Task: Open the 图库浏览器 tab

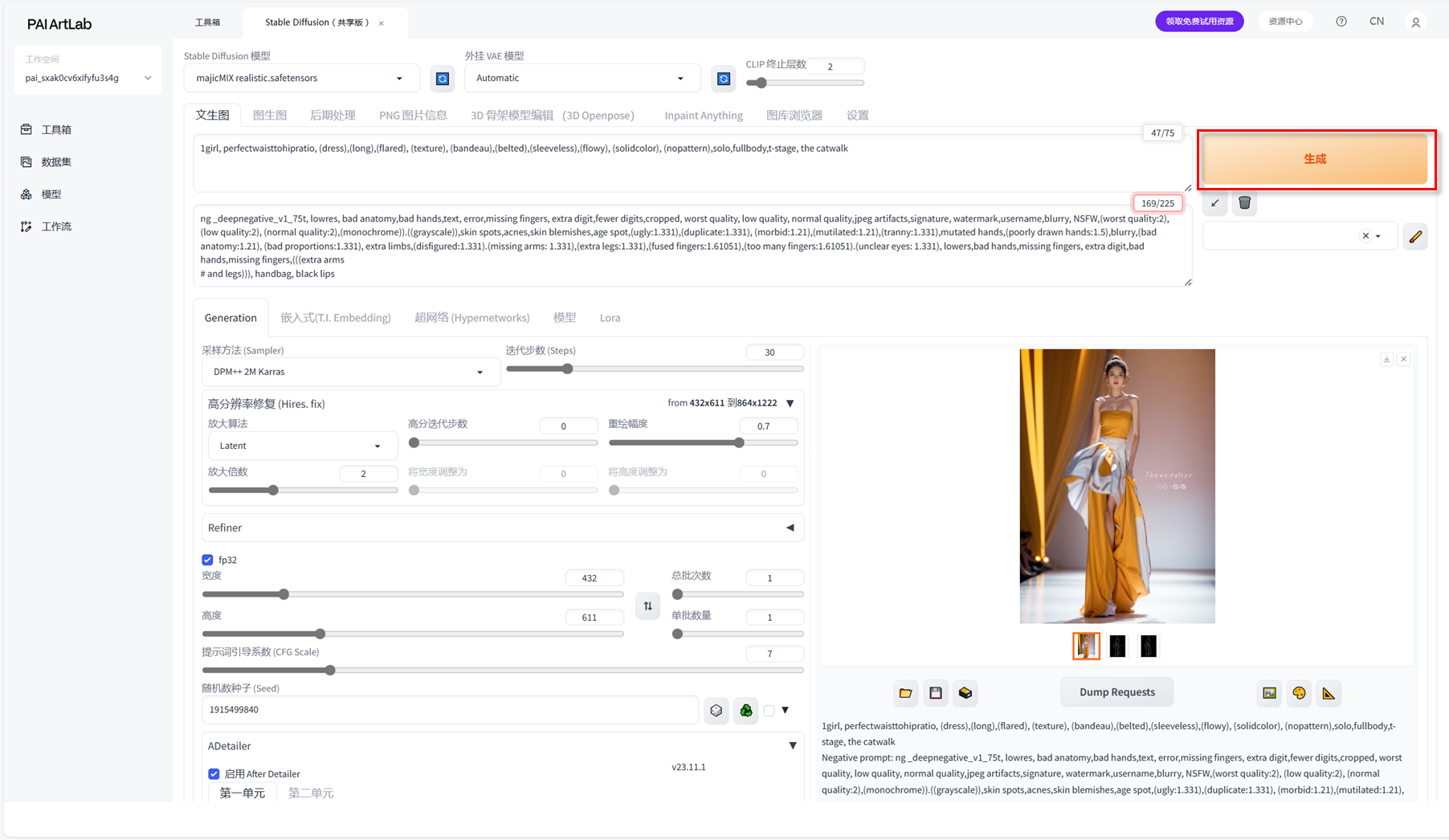Action: point(794,115)
